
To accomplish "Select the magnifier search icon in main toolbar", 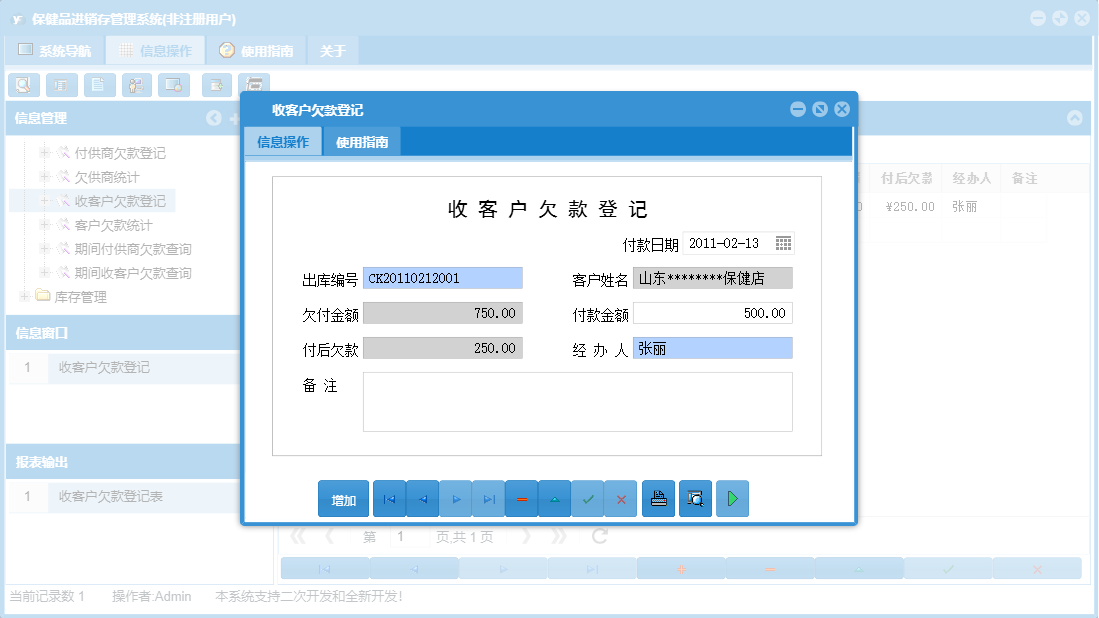I will (x=23, y=85).
